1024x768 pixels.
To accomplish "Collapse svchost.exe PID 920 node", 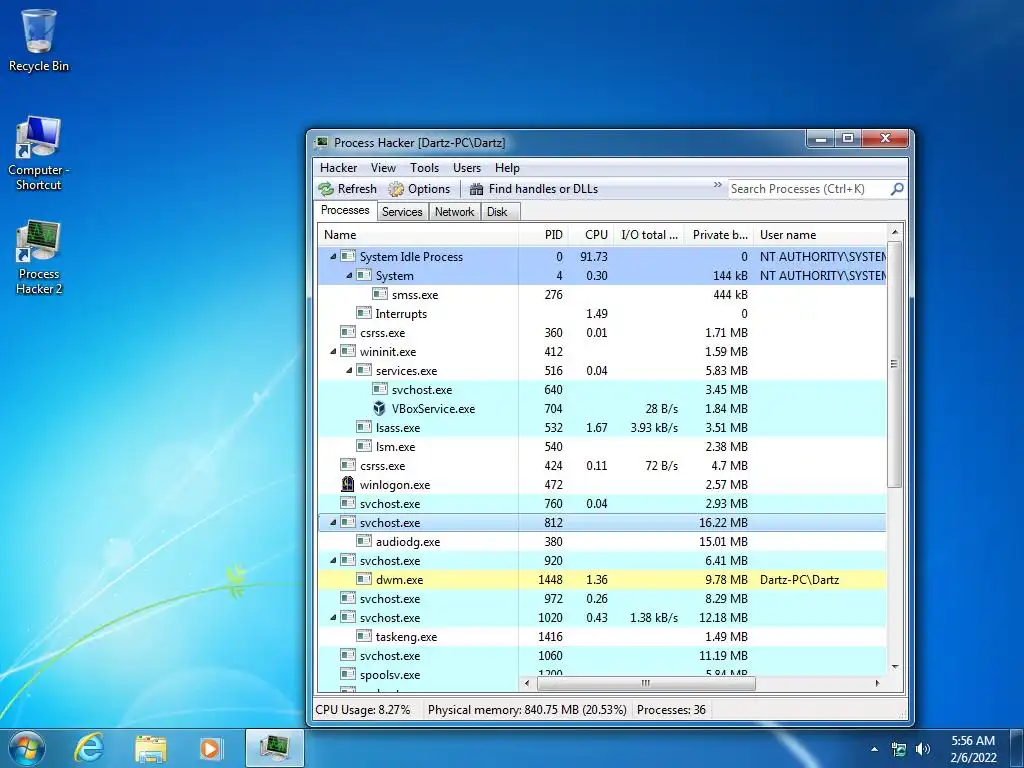I will point(333,560).
